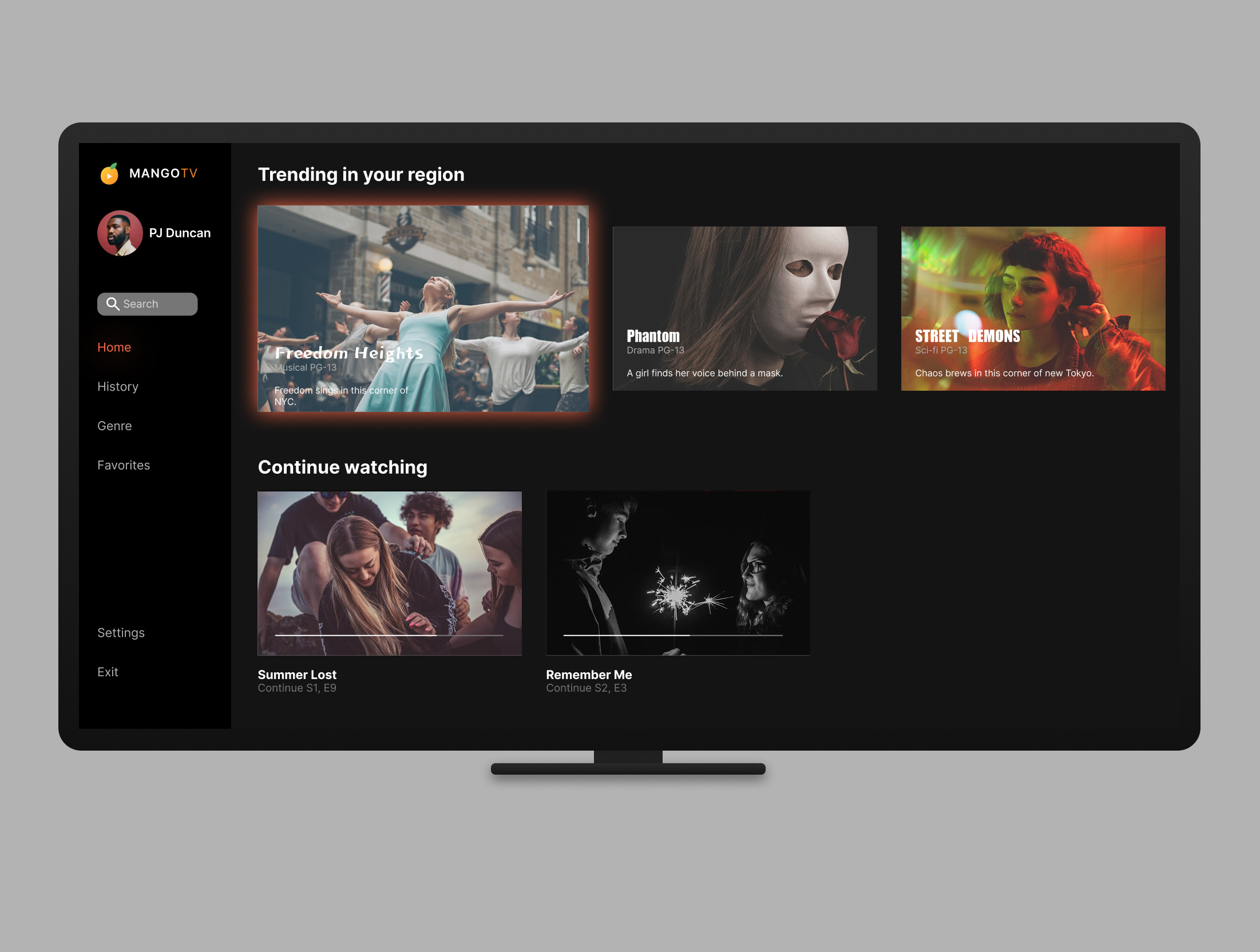
Task: Open the Street Demons sci-fi tile
Action: 1033,309
